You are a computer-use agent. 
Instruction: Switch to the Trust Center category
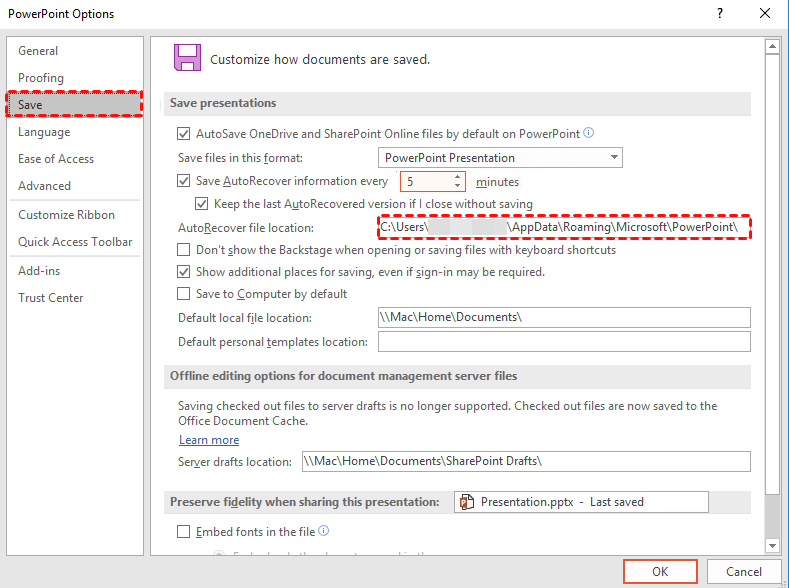coord(51,298)
